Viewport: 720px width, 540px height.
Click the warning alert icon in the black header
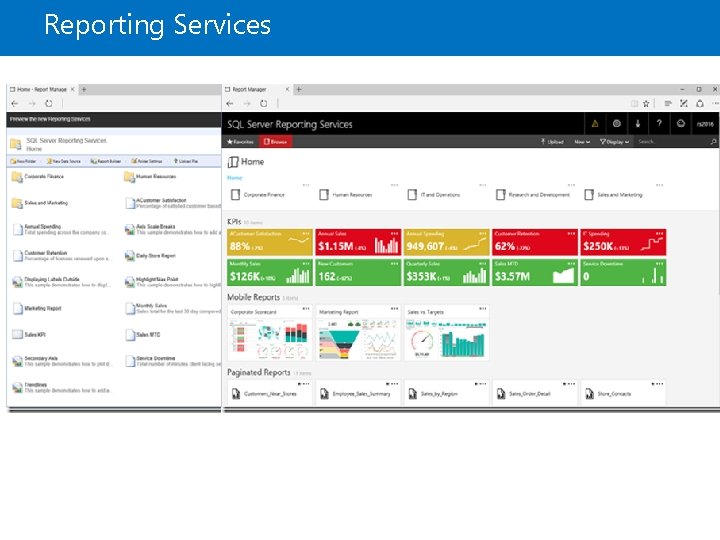click(595, 124)
